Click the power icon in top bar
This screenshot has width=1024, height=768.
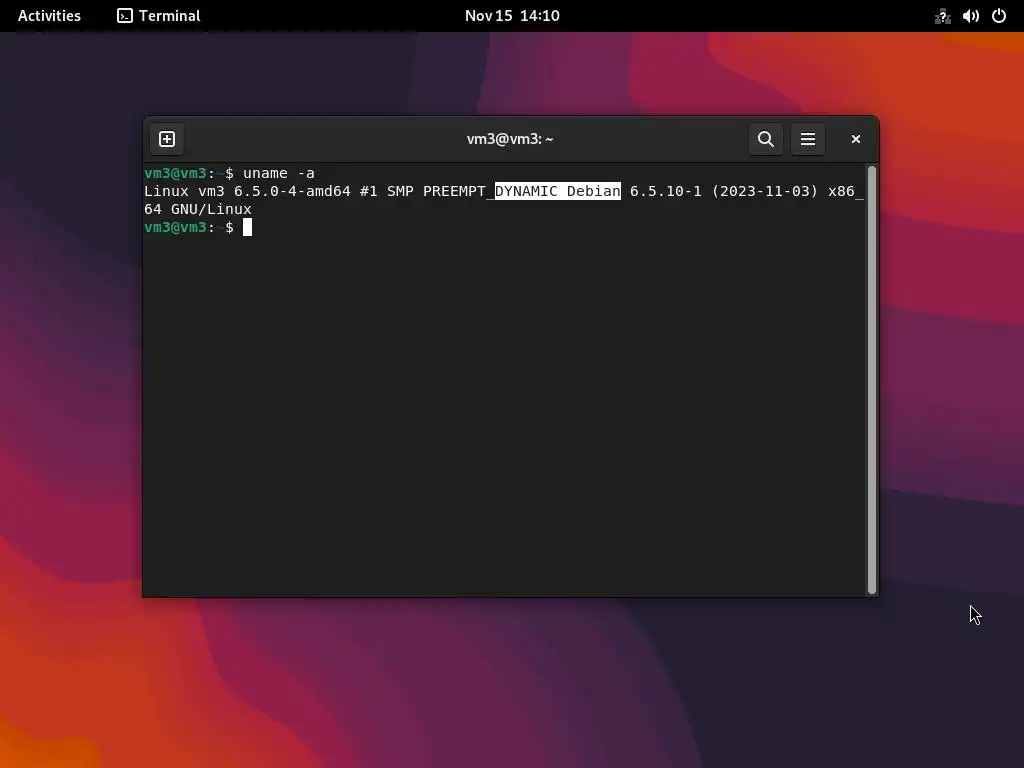pos(999,16)
